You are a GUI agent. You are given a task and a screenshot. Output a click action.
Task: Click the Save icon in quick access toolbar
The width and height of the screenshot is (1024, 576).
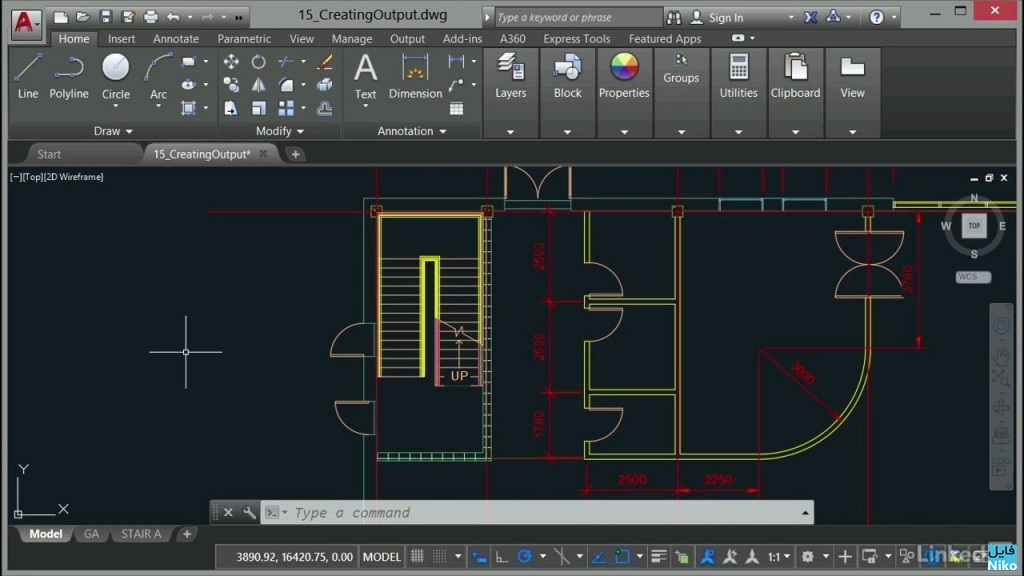(x=105, y=17)
